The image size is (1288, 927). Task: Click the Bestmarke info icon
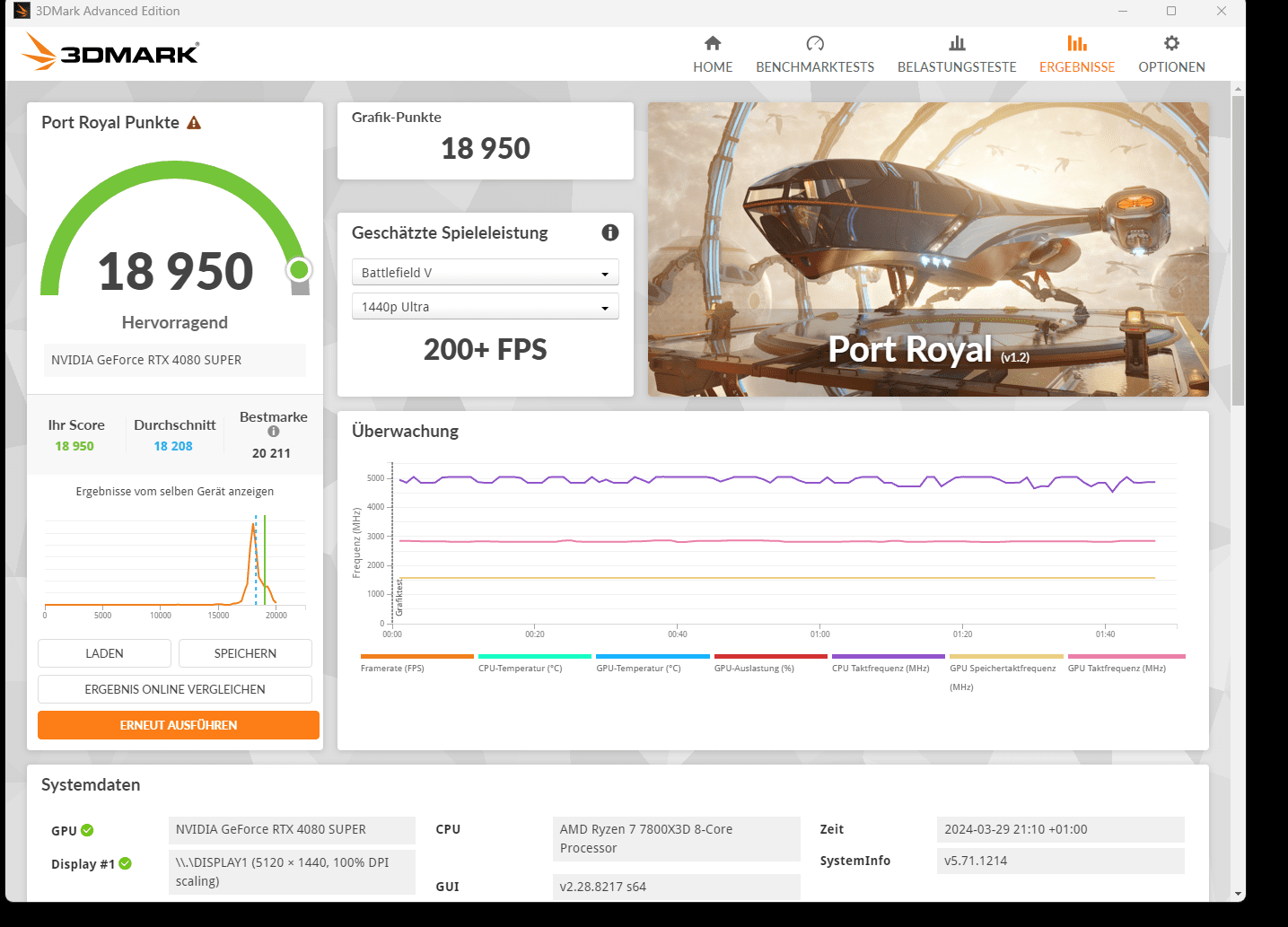tap(274, 432)
